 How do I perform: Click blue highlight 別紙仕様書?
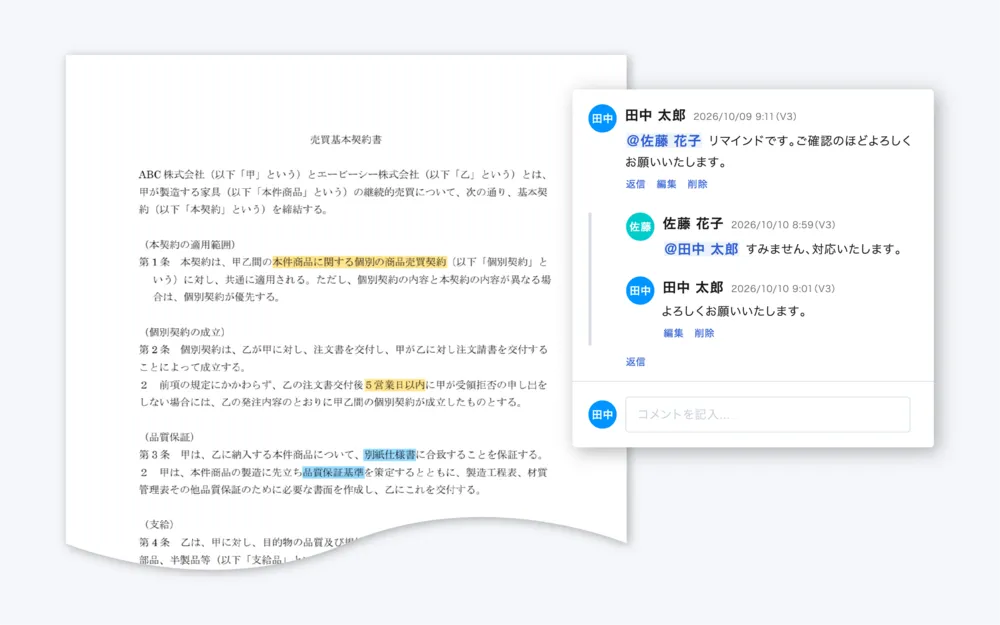point(390,454)
